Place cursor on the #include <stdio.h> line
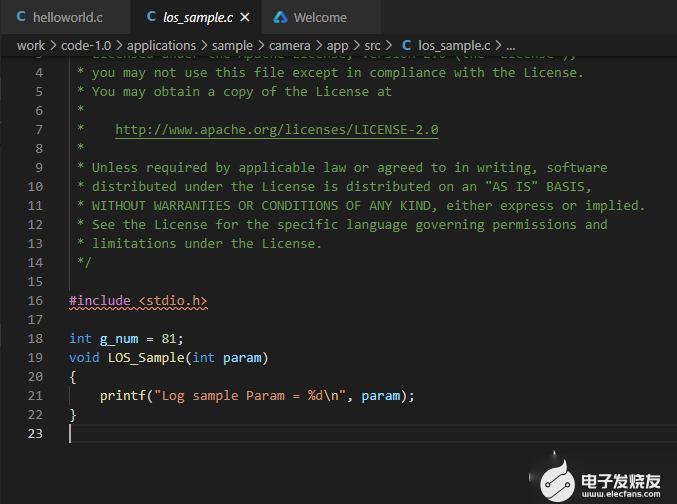Viewport: 677px width, 504px height. click(138, 301)
